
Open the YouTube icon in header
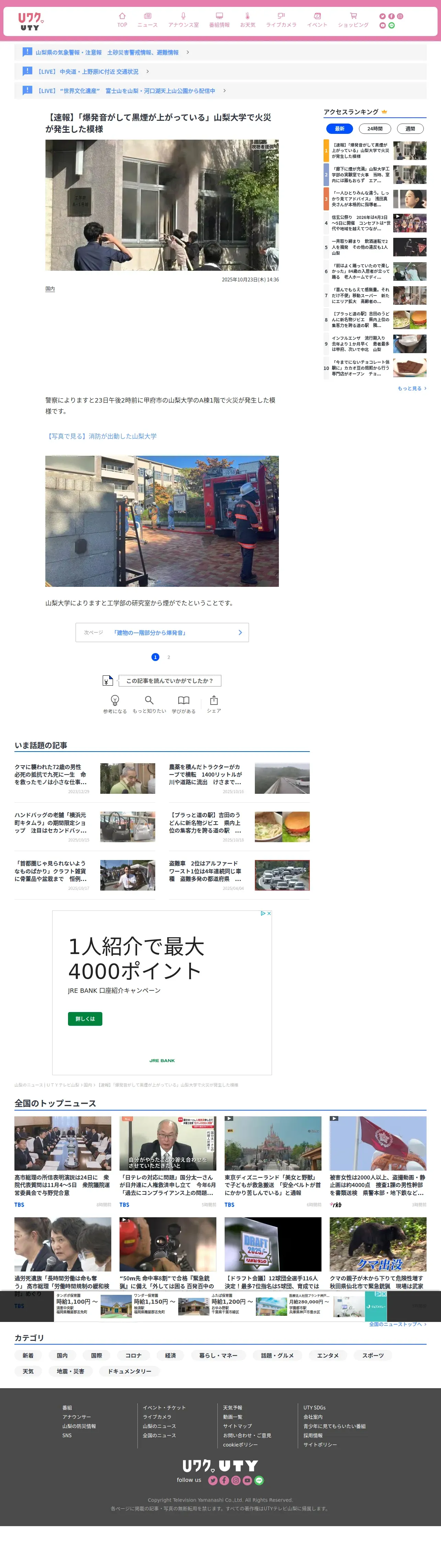point(383,25)
